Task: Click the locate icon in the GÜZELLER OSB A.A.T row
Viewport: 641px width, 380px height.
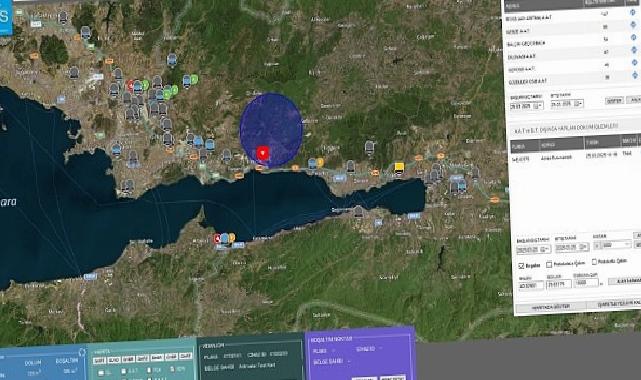Action: click(x=634, y=75)
